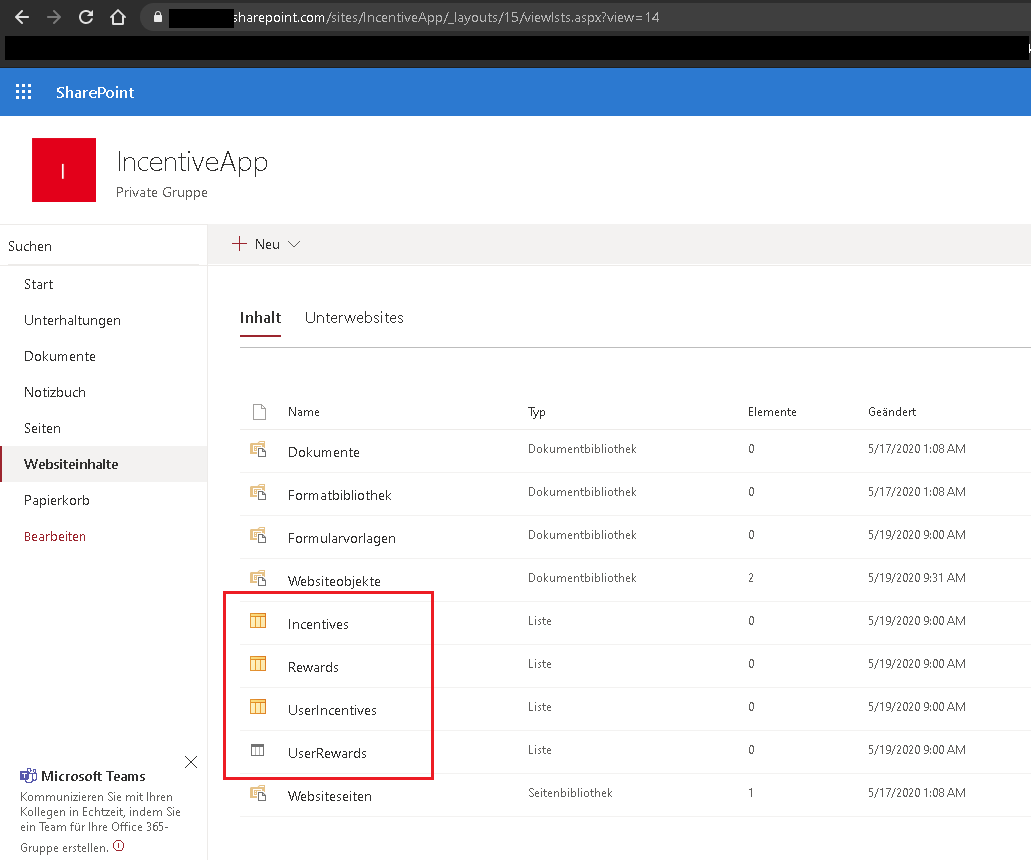Click the Liste type cell for Incentives
The width and height of the screenshot is (1031, 860).
tap(540, 621)
